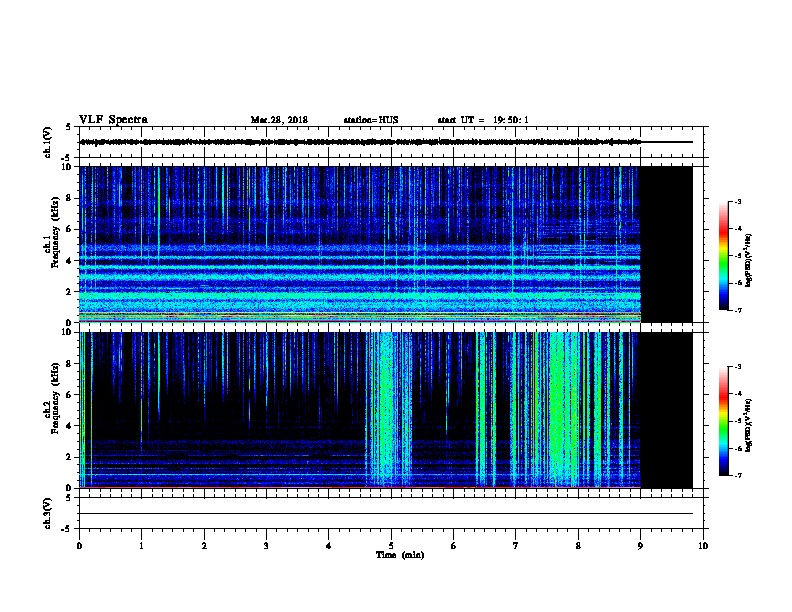This screenshot has height=612, width=792.
Task: Click the cyan 2 kHz band in ch.1 spectrogram
Action: pos(360,297)
